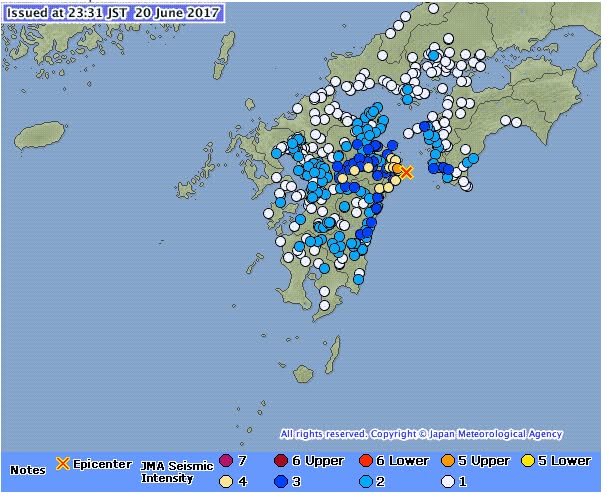The height and width of the screenshot is (499, 609).
Task: Click the Notes label in the legend
Action: [x=28, y=469]
